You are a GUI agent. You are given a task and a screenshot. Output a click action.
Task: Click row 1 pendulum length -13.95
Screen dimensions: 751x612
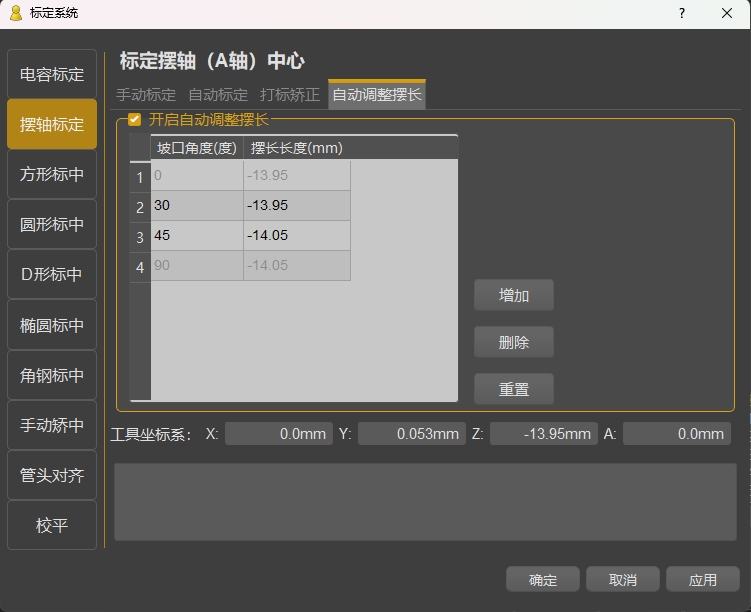point(297,176)
